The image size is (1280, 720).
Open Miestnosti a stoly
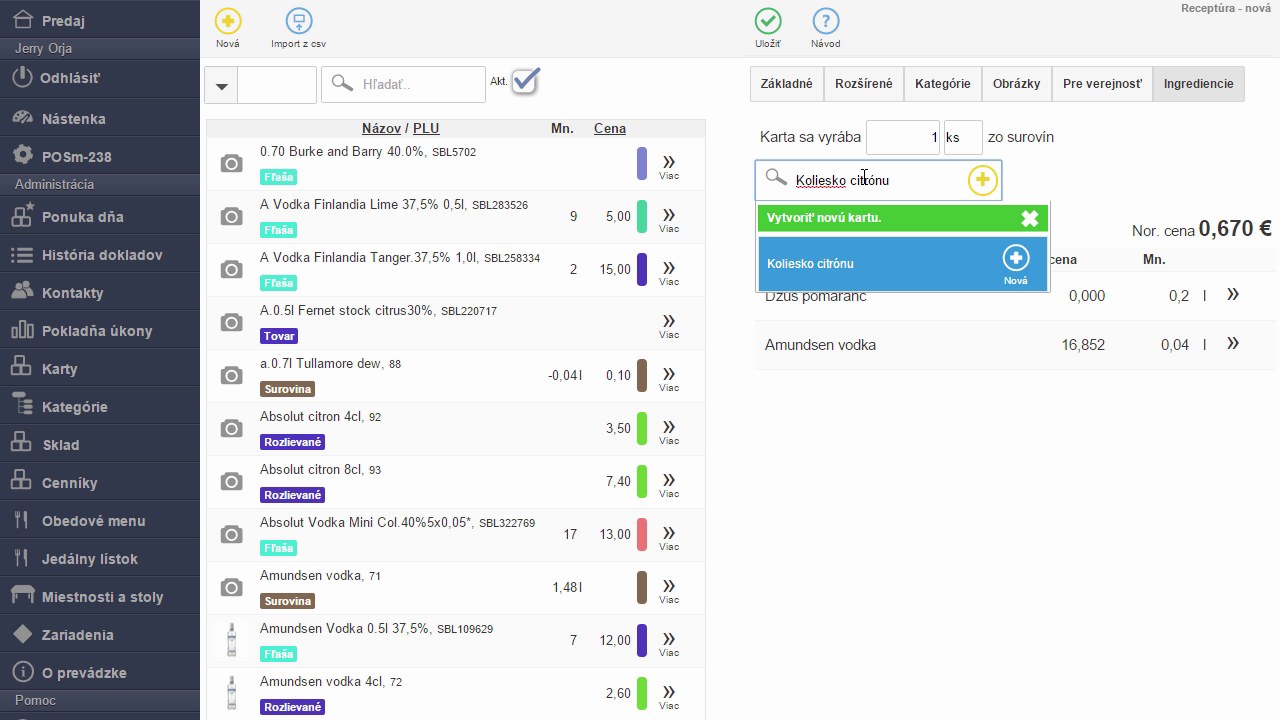(x=100, y=597)
